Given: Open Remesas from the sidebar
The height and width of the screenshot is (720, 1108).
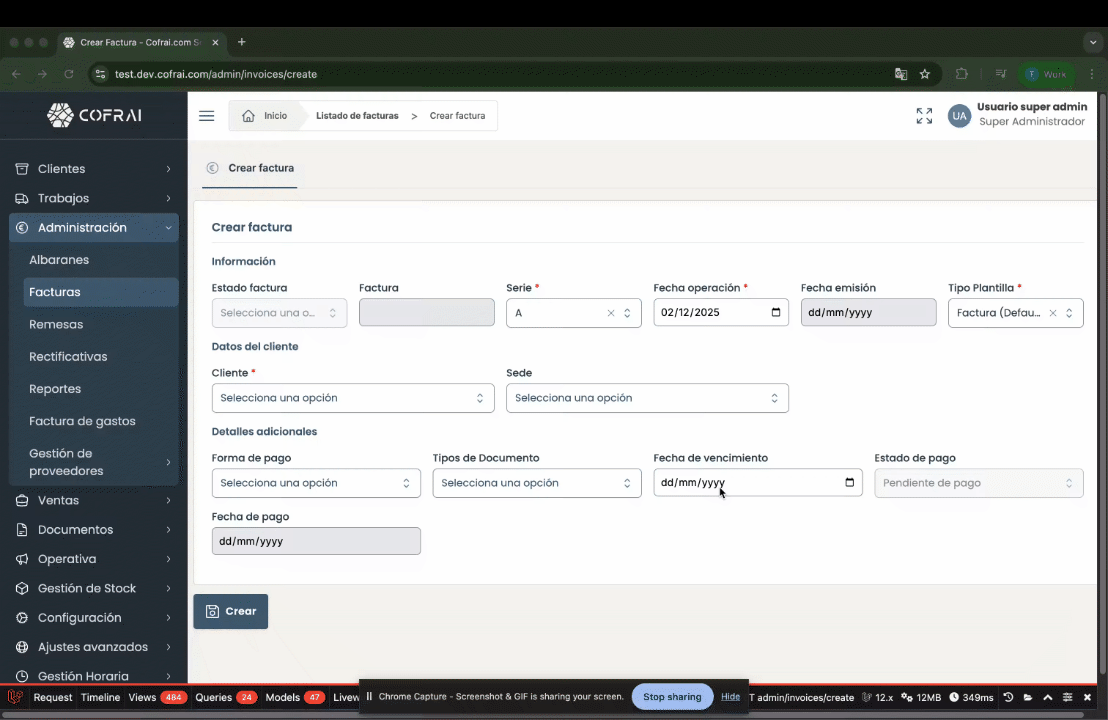Looking at the screenshot, I should click(56, 324).
